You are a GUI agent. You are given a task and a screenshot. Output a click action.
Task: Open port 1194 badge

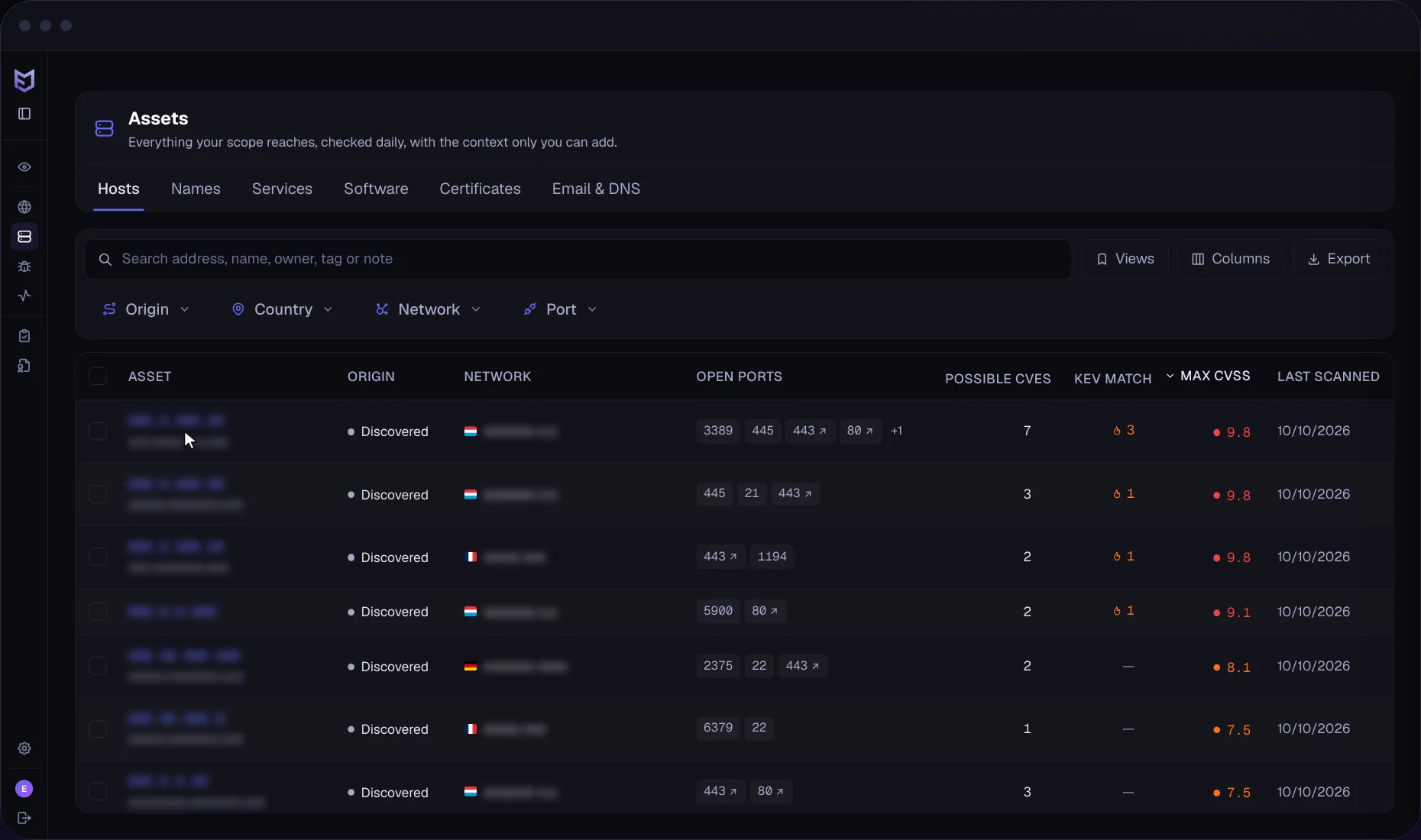coord(772,557)
